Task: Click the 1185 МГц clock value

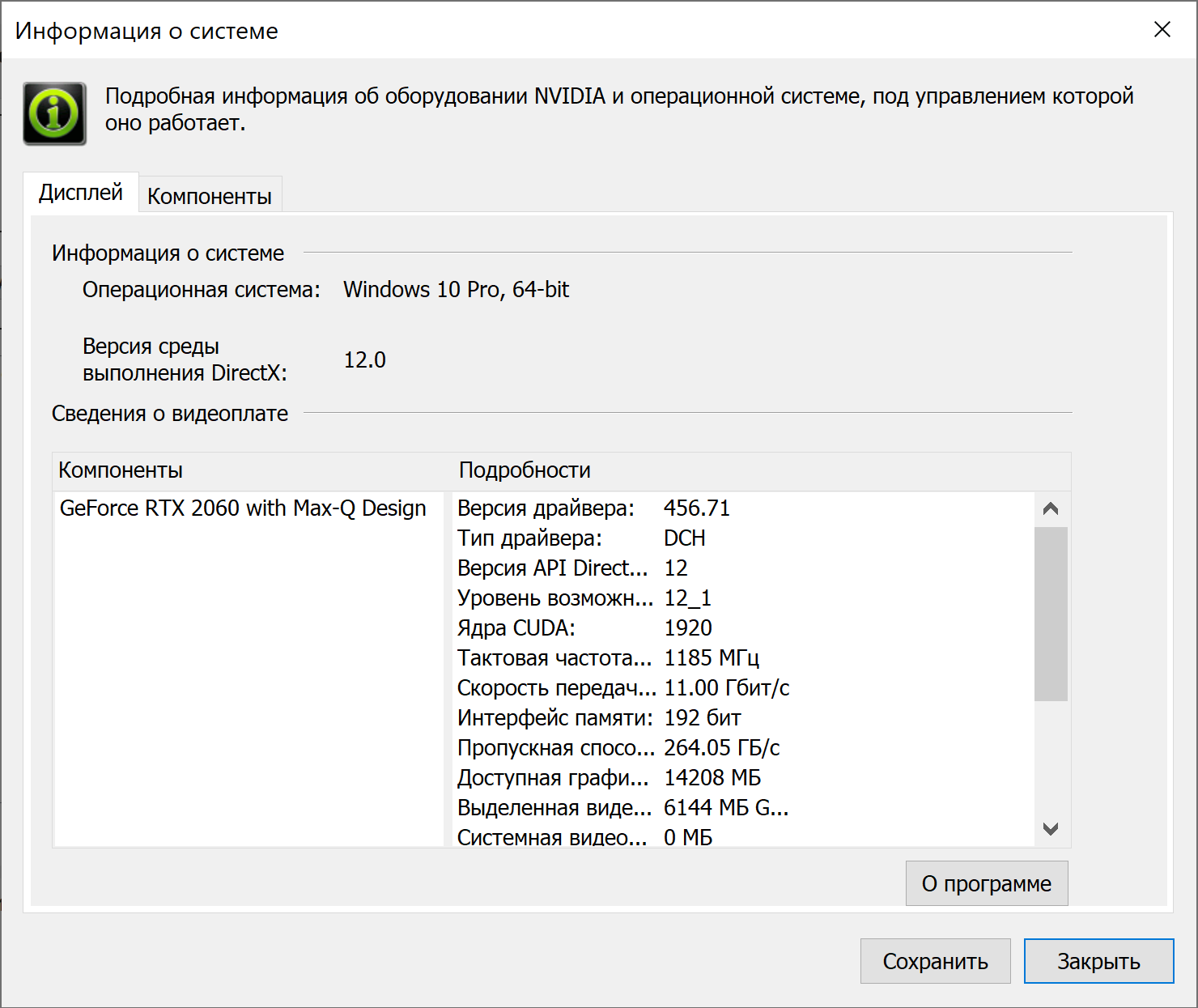Action: coord(712,658)
